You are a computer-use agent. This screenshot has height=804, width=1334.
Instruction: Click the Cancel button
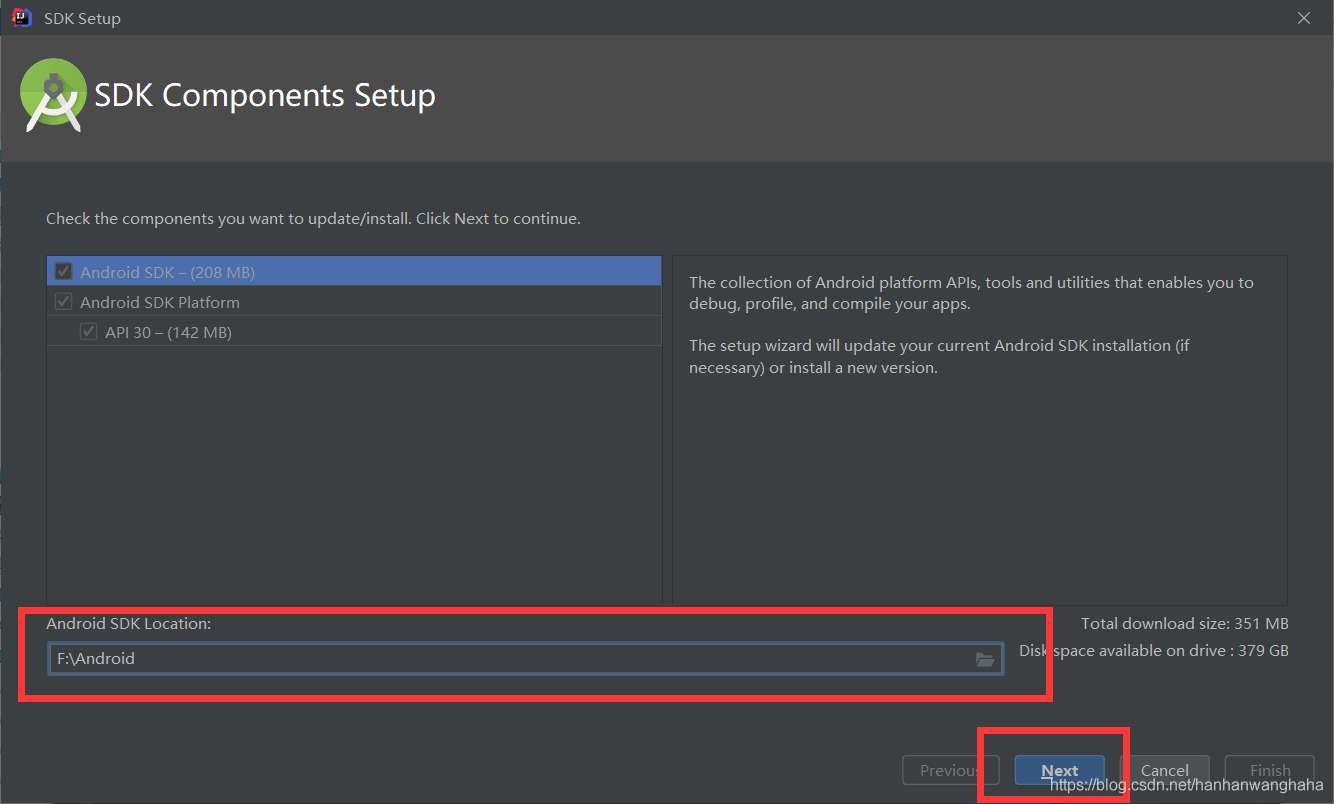tap(1167, 770)
